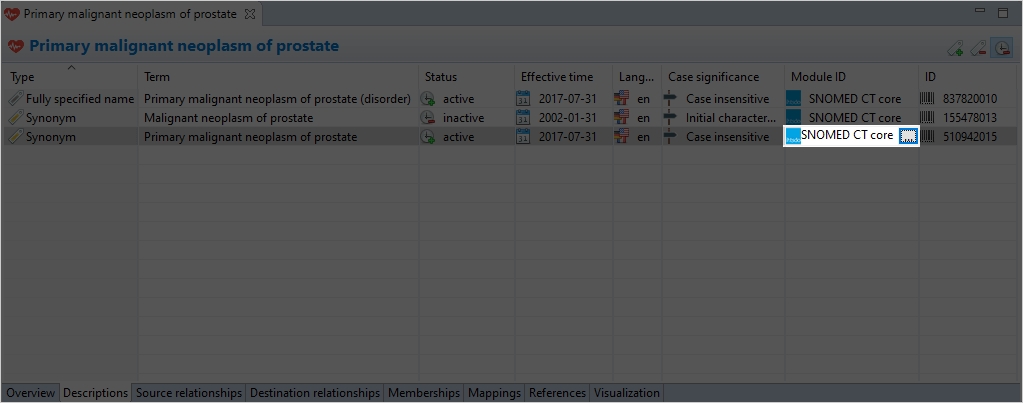
Task: Open the Visualization tab
Action: (x=627, y=393)
